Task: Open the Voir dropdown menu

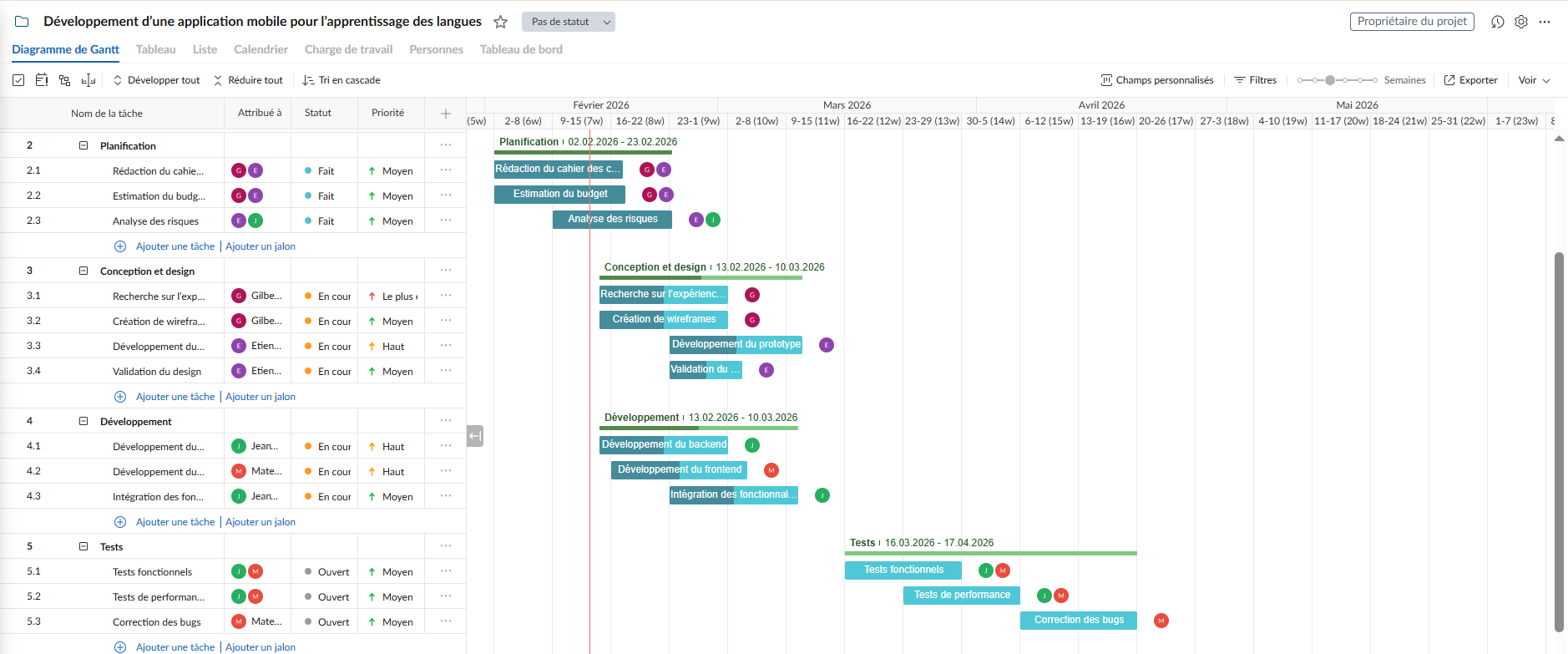Action: pyautogui.click(x=1534, y=80)
